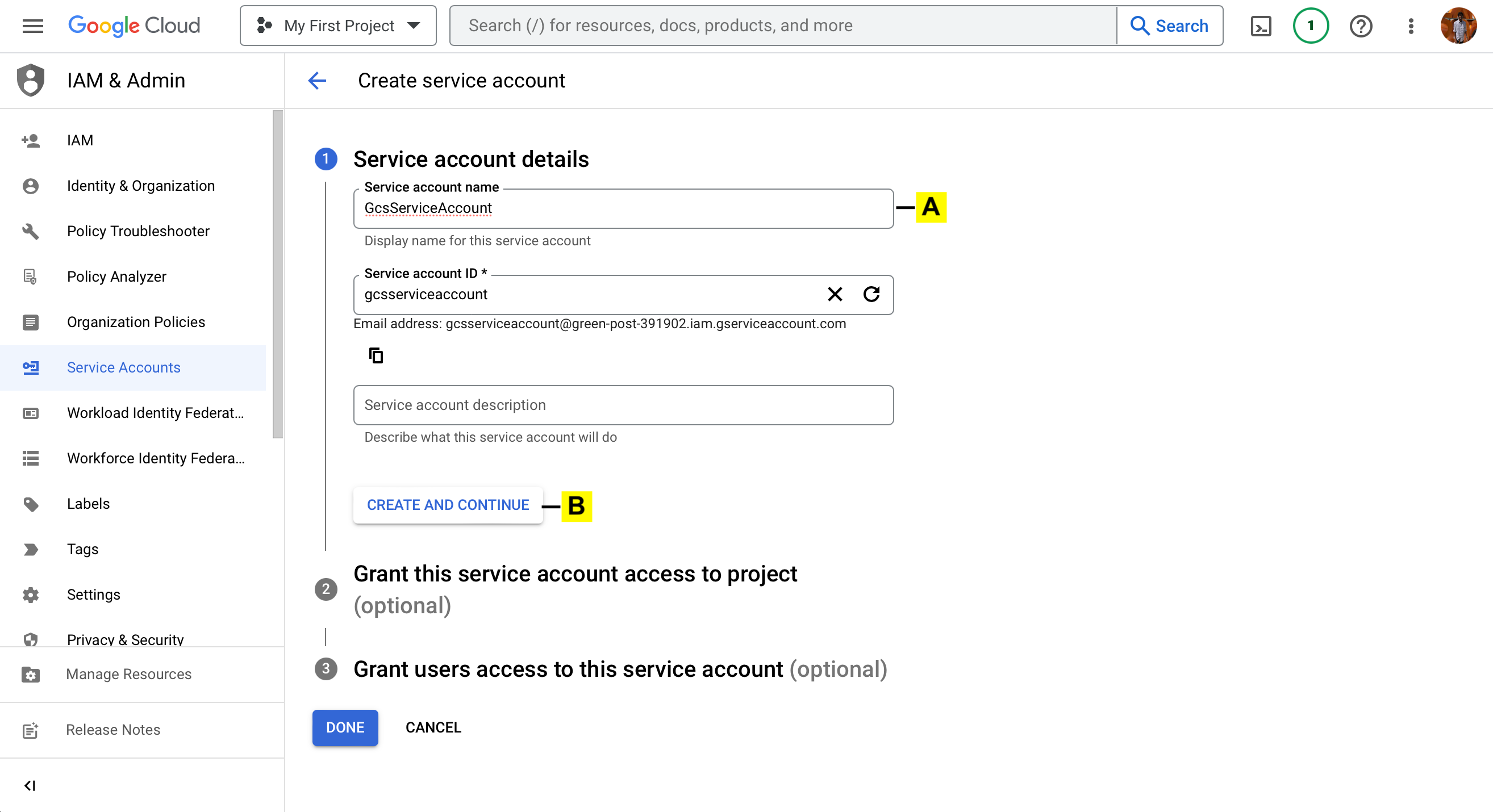Clear the Service account ID field
Viewport: 1493px width, 812px height.
[x=835, y=294]
